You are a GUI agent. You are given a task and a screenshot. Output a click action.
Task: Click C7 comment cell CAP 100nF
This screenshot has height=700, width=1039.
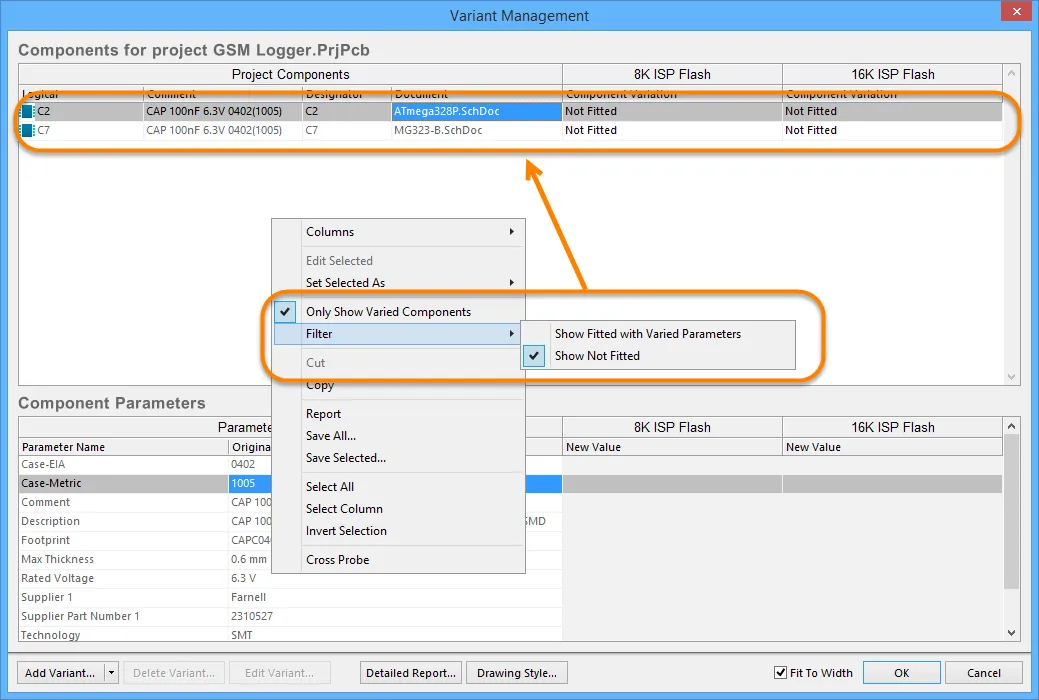pos(223,131)
